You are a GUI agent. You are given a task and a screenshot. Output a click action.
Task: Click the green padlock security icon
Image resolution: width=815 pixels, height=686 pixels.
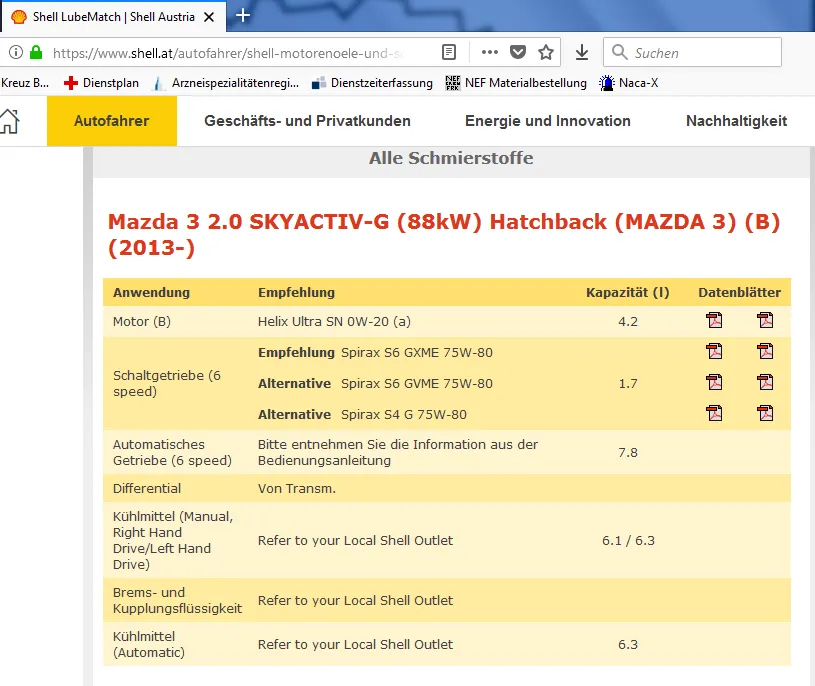(36, 52)
